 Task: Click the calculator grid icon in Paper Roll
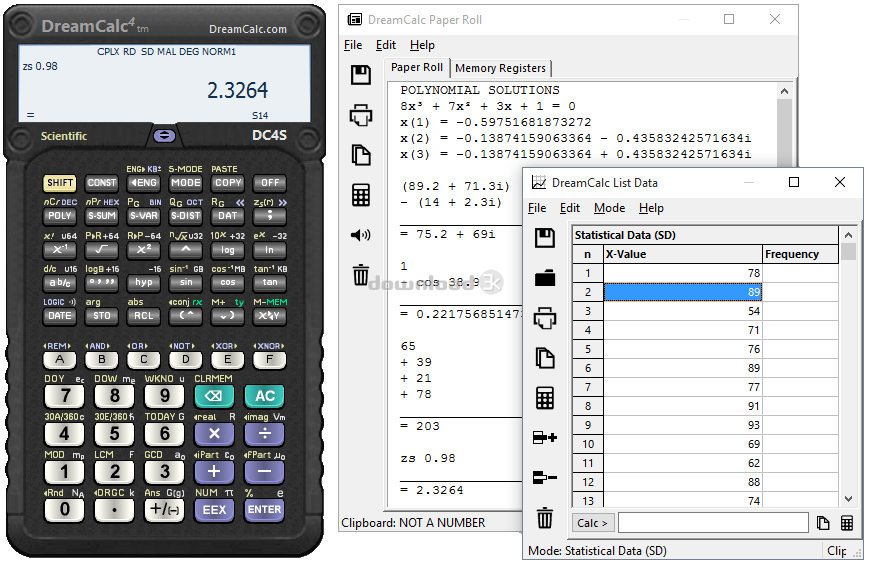point(361,195)
